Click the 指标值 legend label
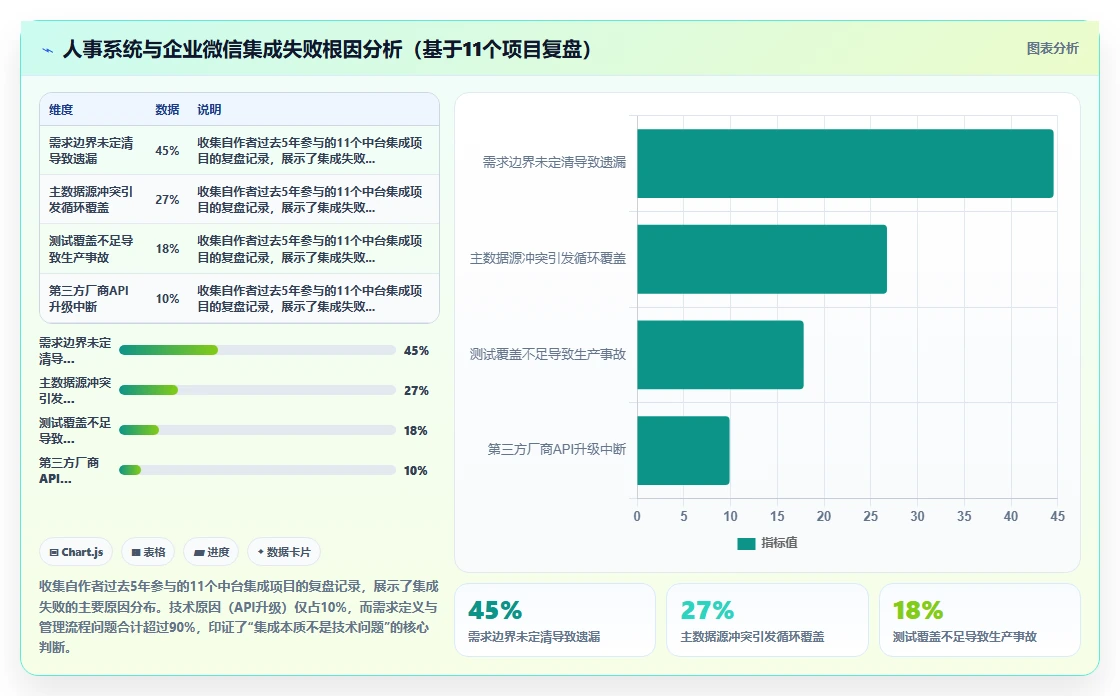The image size is (1120, 696). point(779,543)
